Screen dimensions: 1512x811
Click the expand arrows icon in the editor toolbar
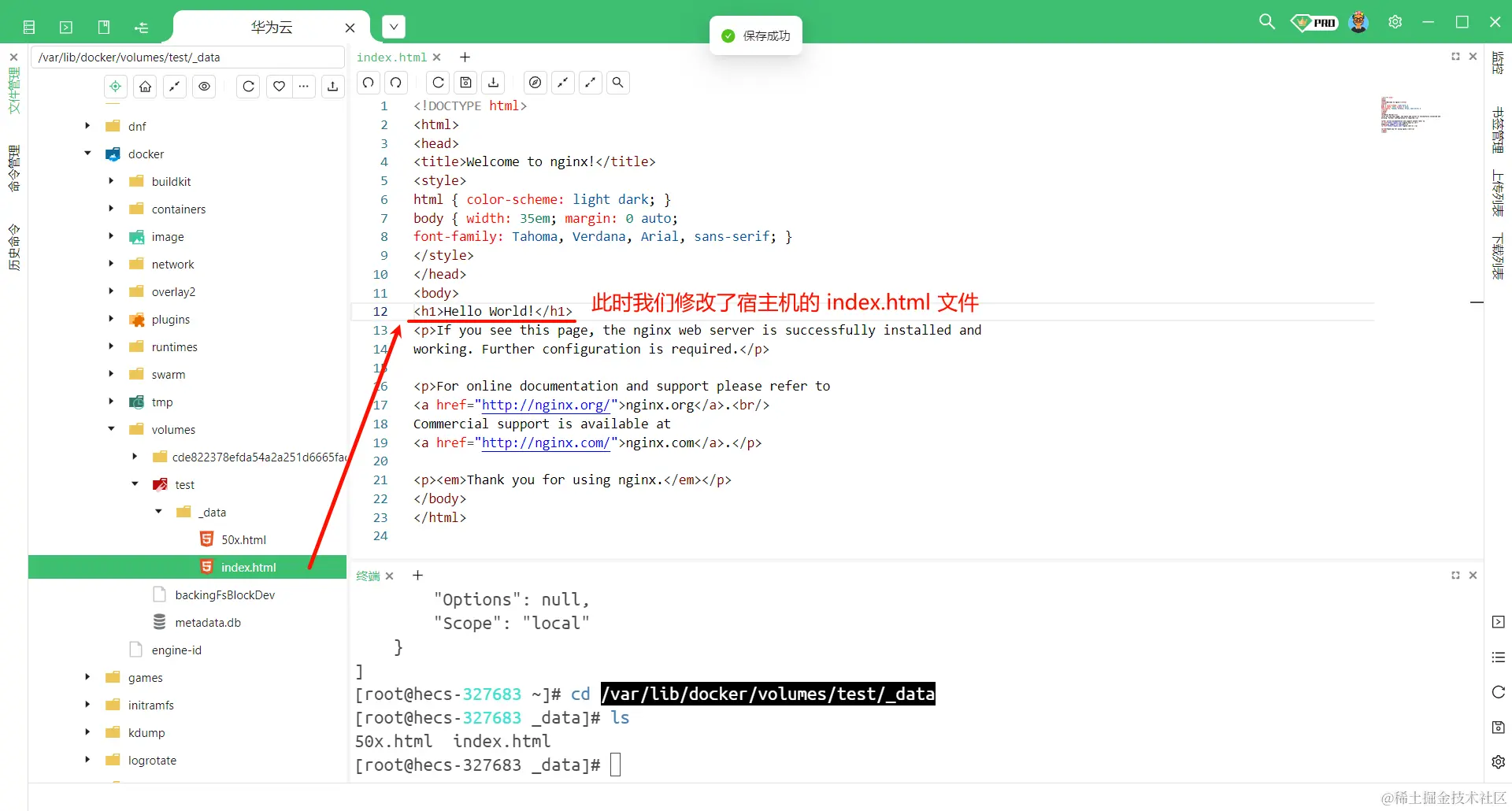[x=591, y=83]
